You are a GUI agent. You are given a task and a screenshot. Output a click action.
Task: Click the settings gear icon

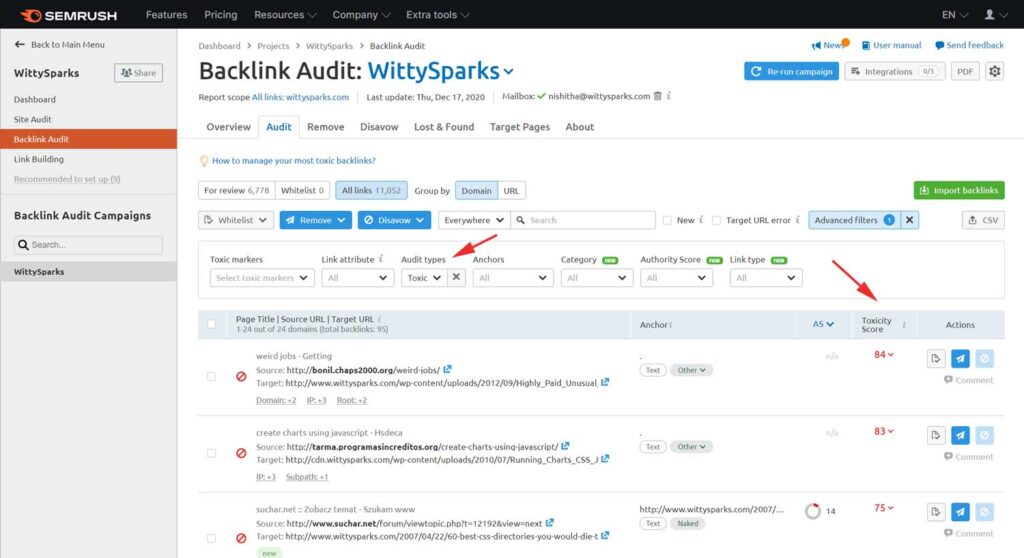coord(994,71)
